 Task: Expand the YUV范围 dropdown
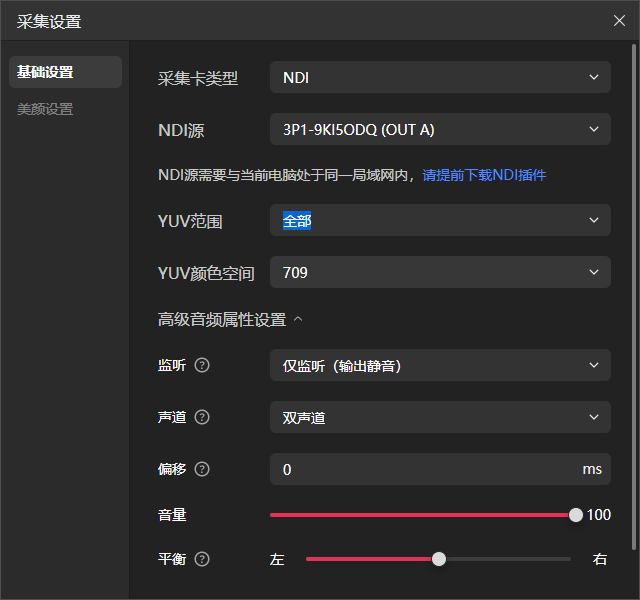tap(440, 220)
